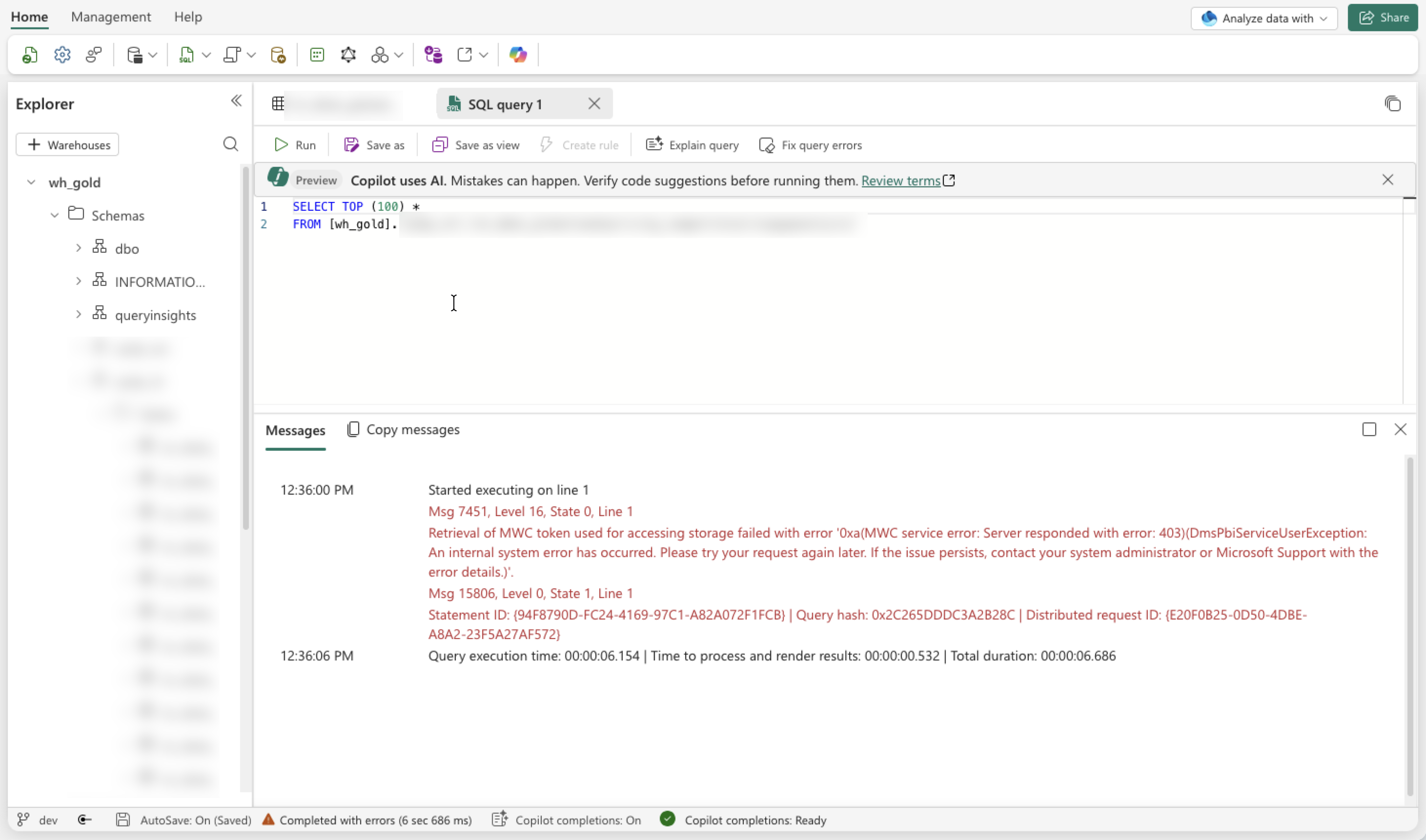The image size is (1426, 840).
Task: Click the warning triangle status icon
Action: [x=268, y=819]
